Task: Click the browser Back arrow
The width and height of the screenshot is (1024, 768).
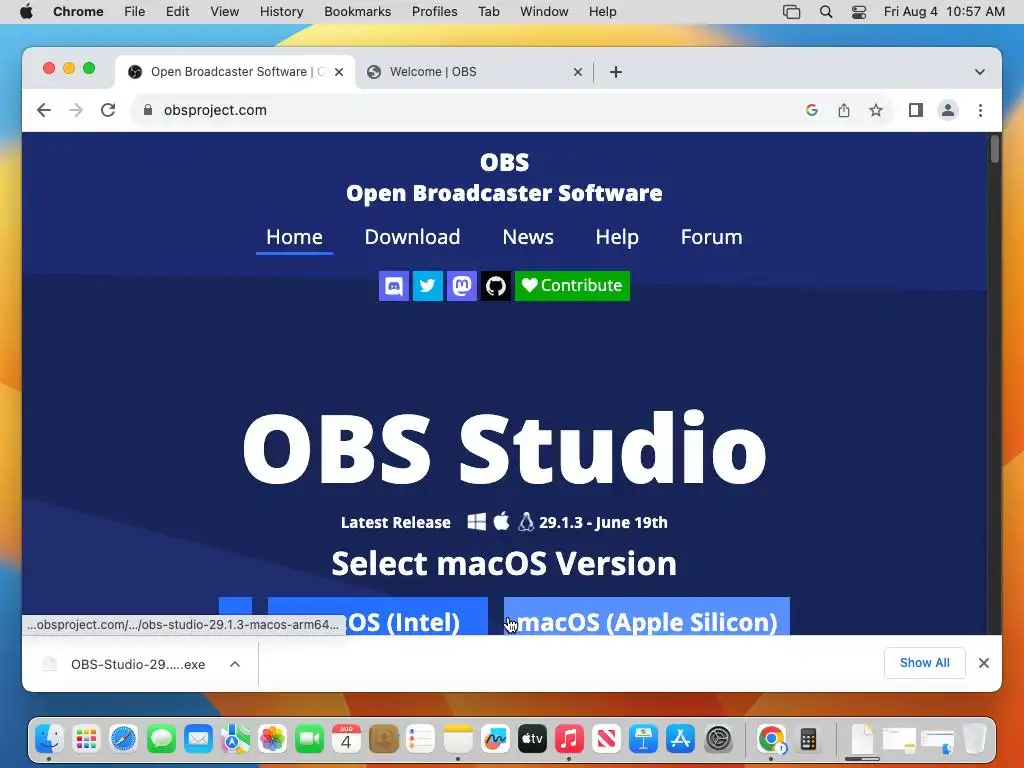Action: click(x=44, y=110)
